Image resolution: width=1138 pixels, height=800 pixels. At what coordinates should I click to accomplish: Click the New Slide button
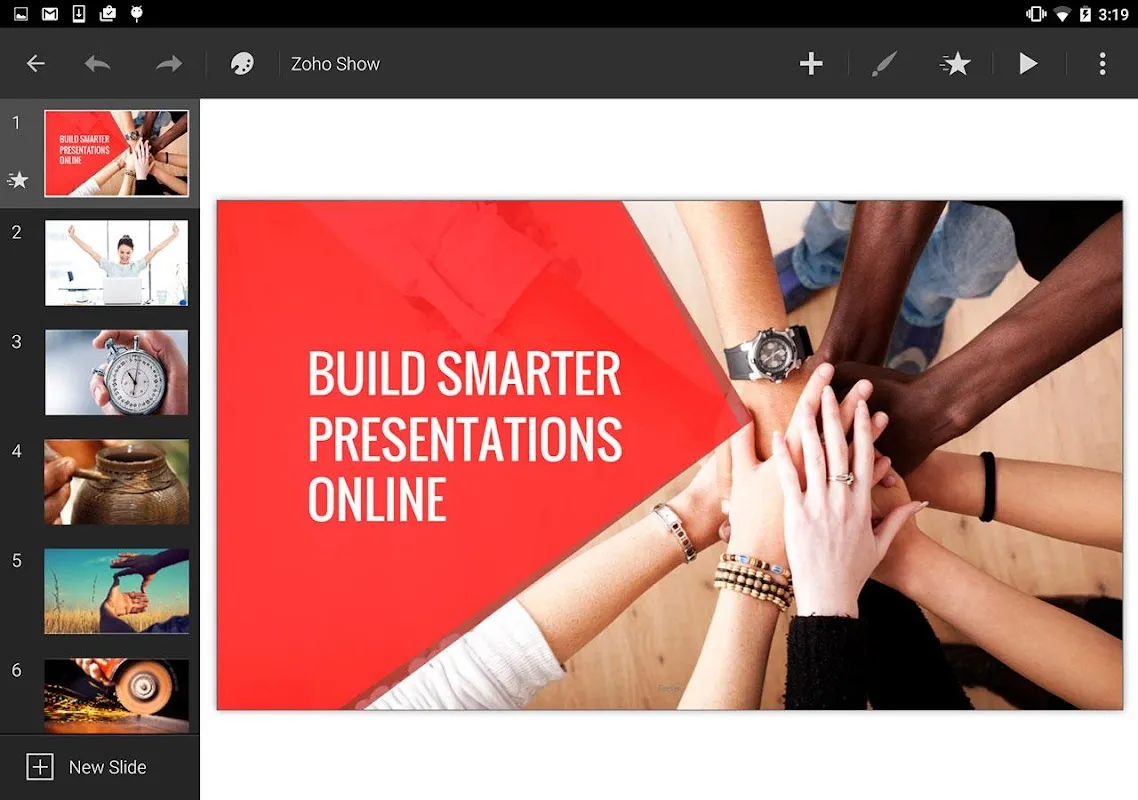[90, 767]
